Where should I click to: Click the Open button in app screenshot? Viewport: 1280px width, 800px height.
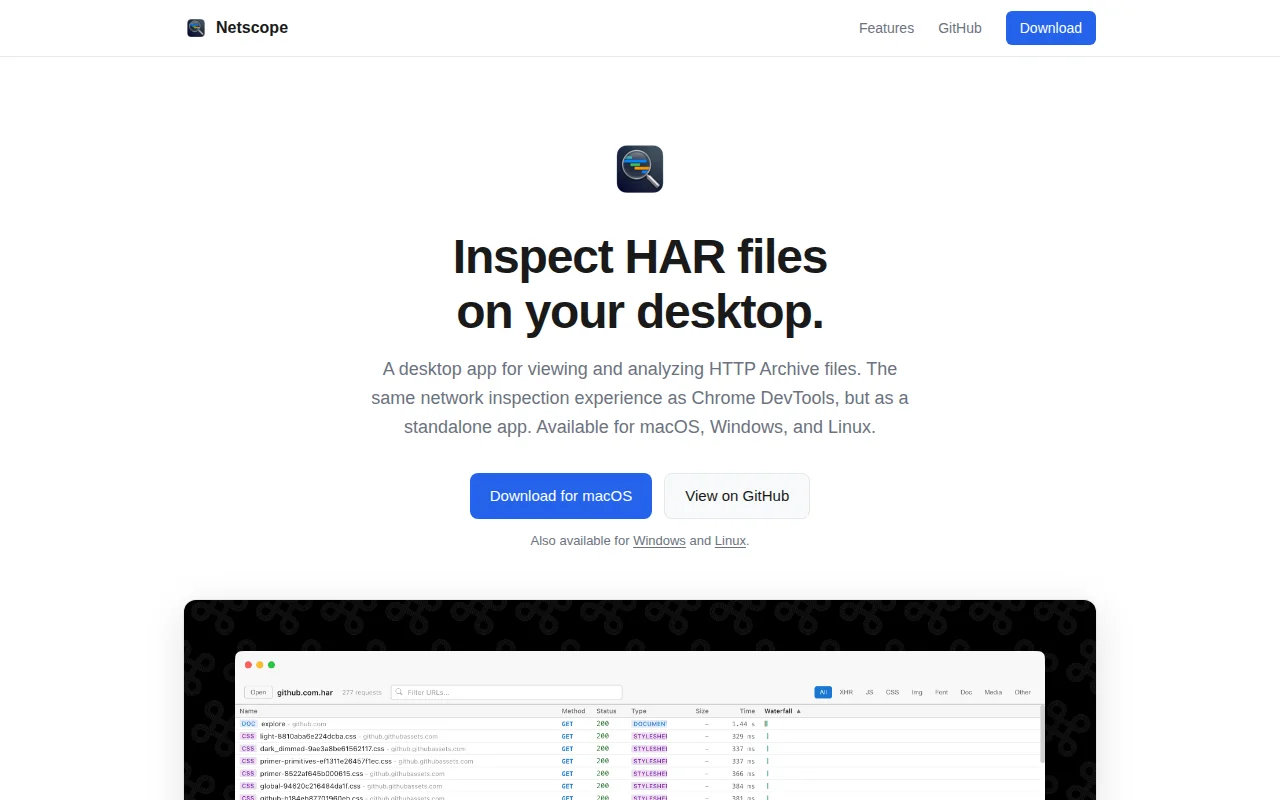pos(258,692)
